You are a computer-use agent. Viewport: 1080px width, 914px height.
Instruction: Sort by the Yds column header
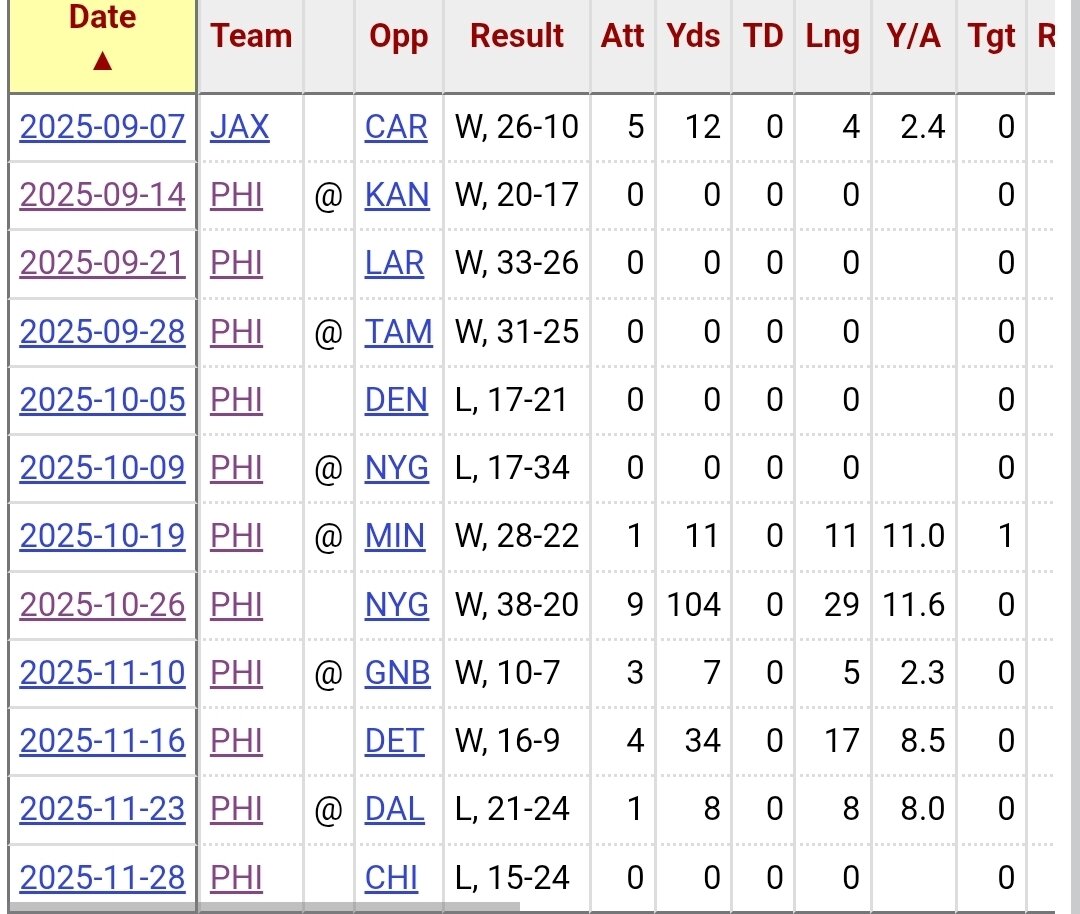[693, 37]
